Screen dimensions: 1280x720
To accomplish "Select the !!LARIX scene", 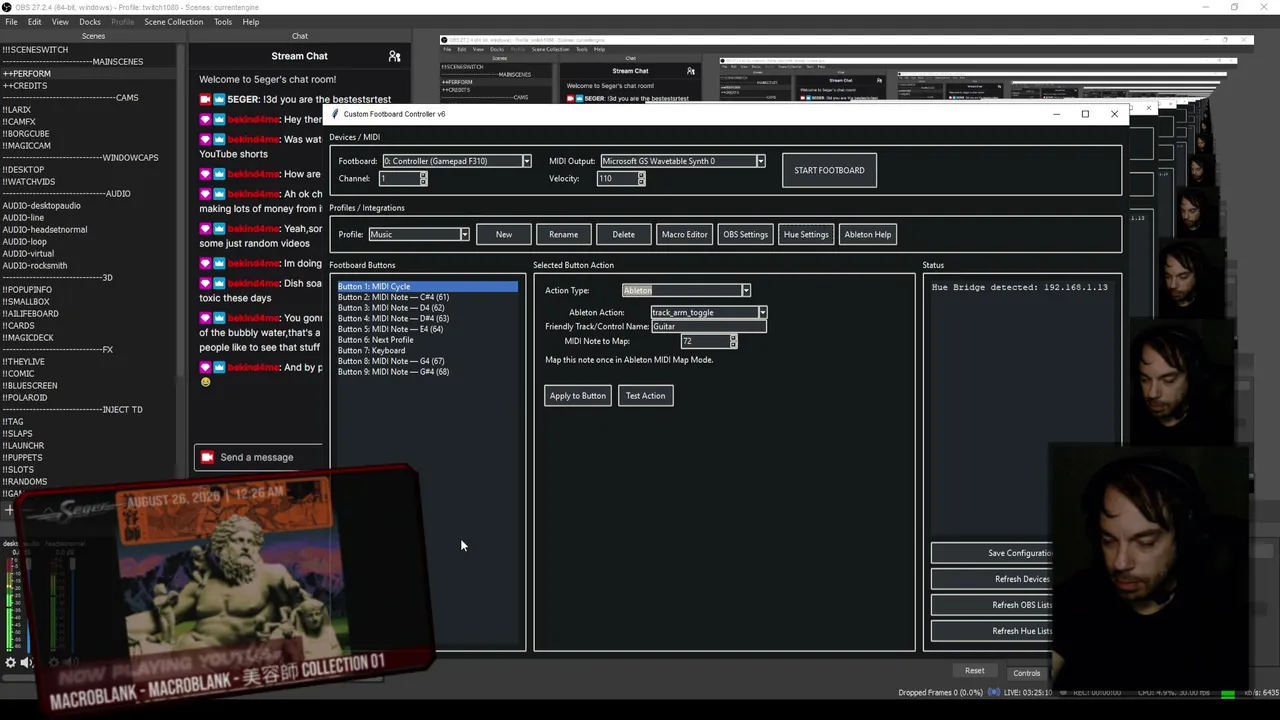I will point(90,110).
